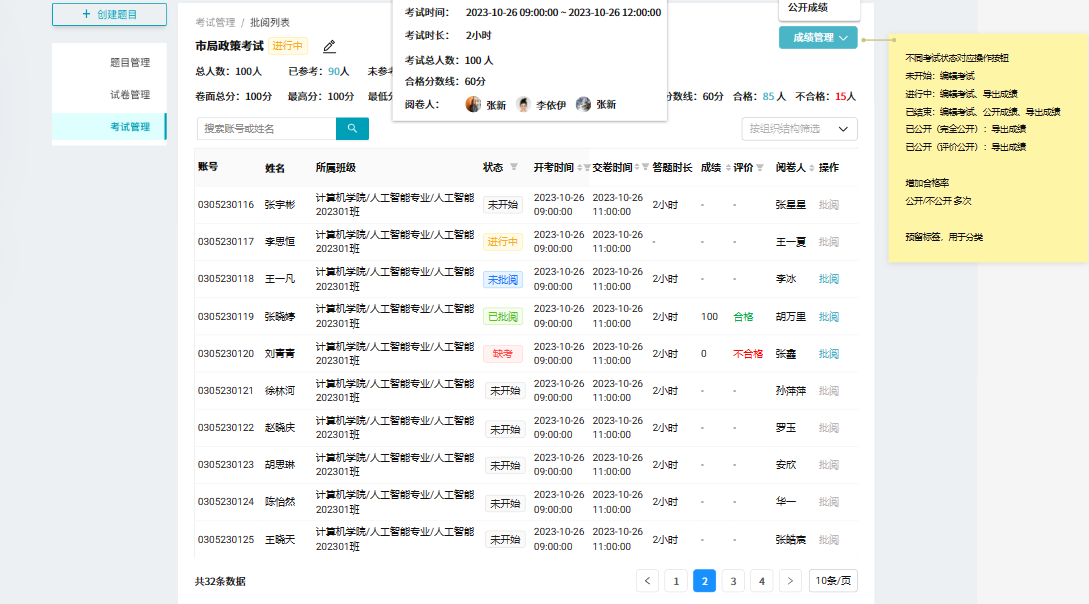Click the 共32条数据 total count text
Screen dimensions: 1089x604
220,582
